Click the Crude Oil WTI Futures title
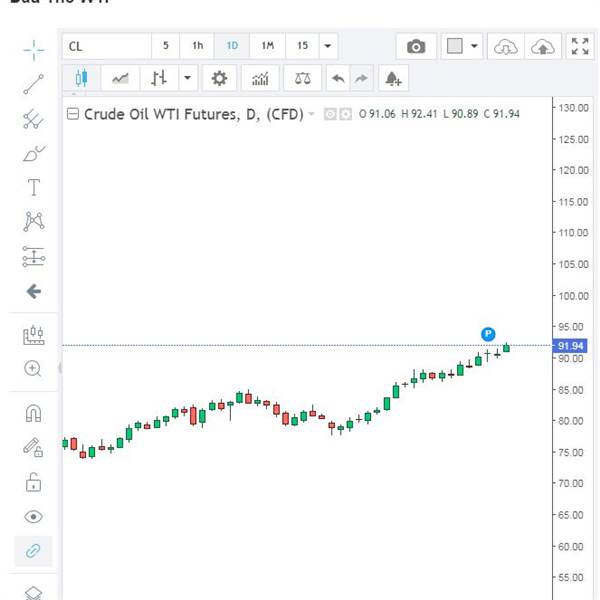The image size is (600, 600). coord(194,114)
